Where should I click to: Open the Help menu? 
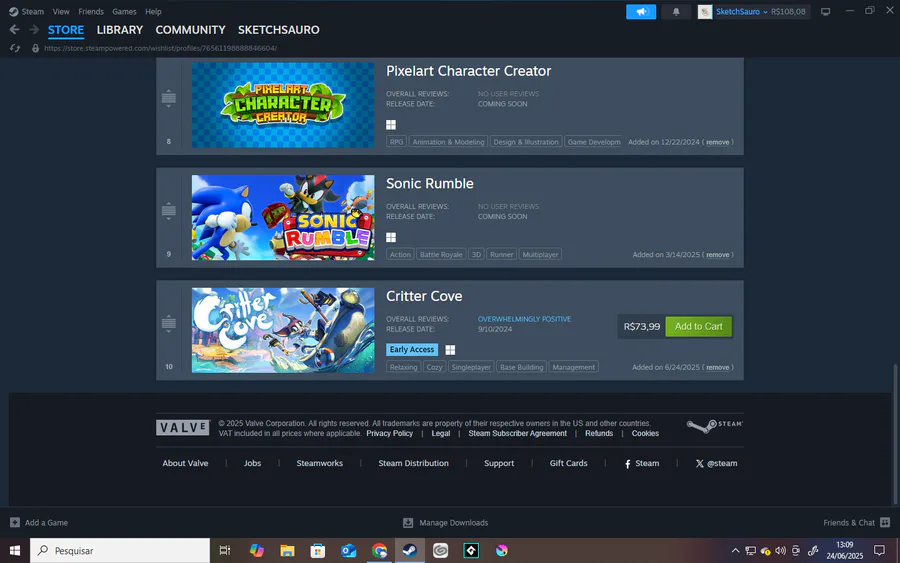coord(153,11)
